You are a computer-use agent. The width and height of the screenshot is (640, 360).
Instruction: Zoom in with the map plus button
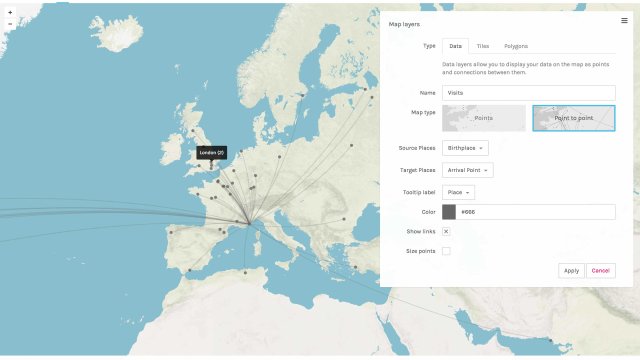pyautogui.click(x=10, y=13)
